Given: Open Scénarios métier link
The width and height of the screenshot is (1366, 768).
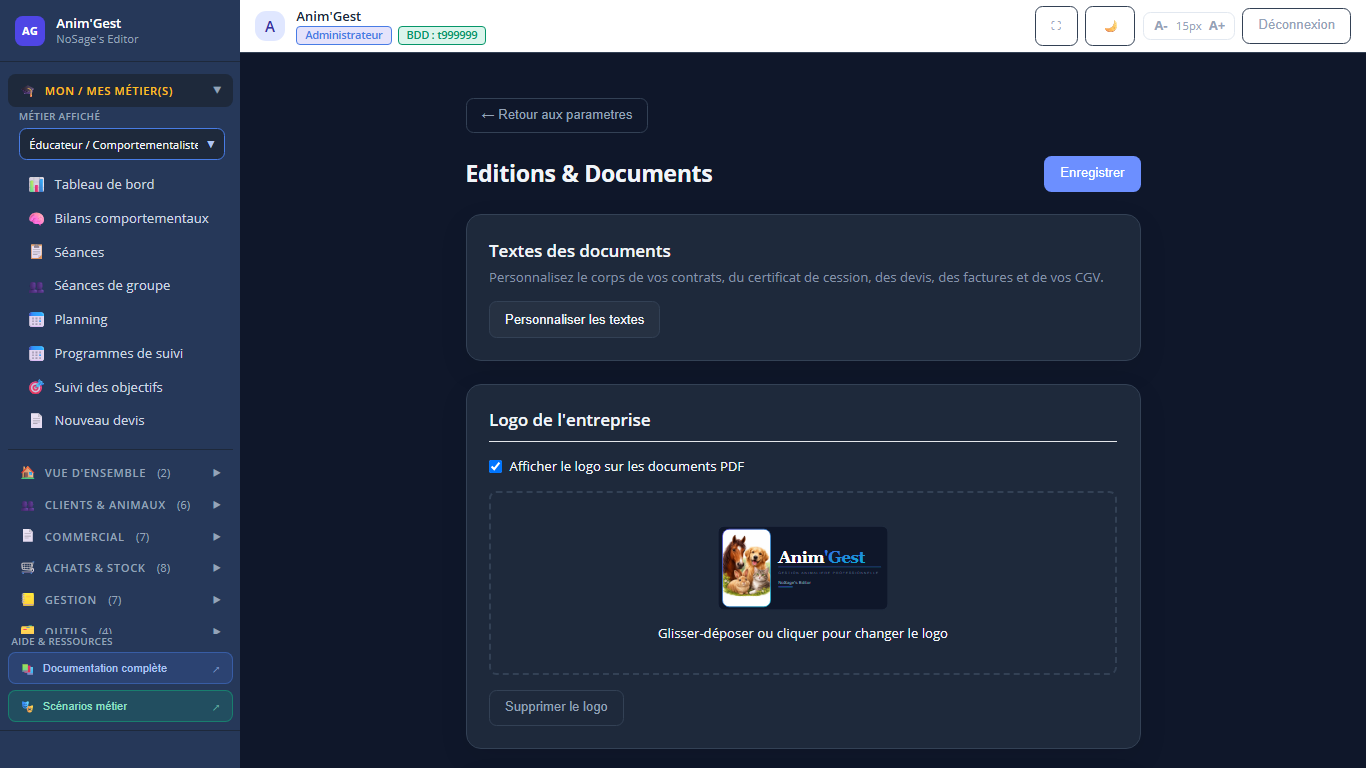Looking at the screenshot, I should (120, 706).
